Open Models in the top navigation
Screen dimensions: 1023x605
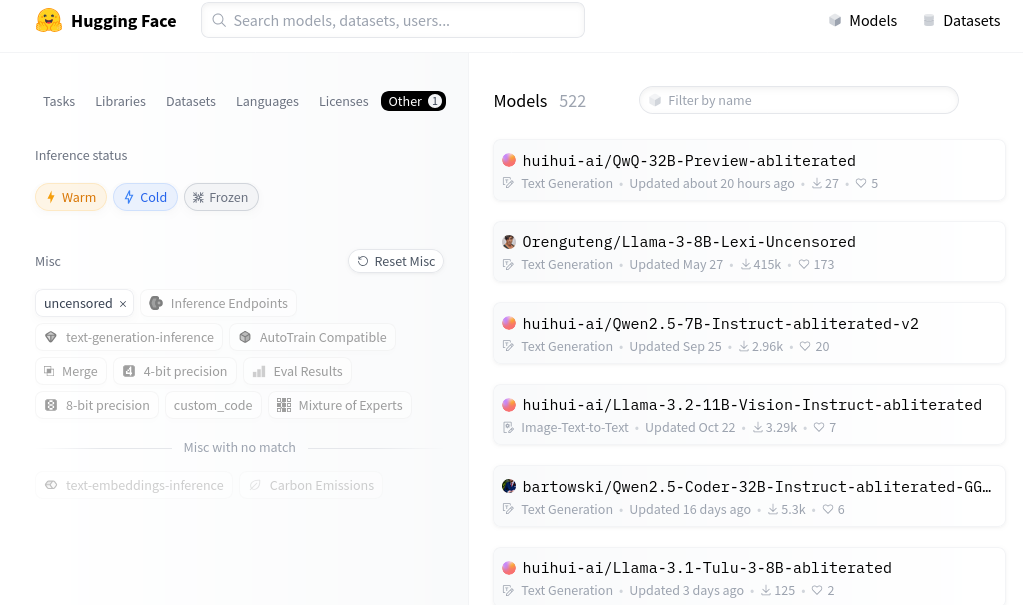(862, 21)
